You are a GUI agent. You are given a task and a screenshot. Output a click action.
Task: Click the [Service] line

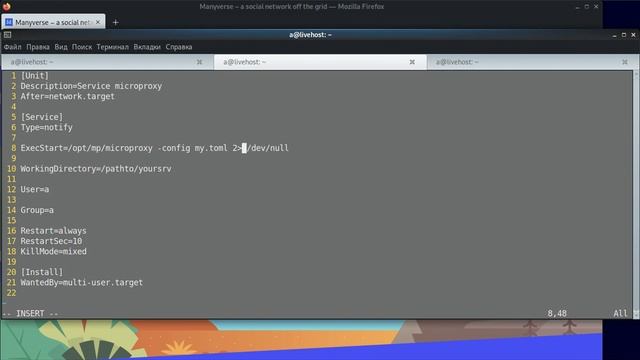[x=42, y=117]
